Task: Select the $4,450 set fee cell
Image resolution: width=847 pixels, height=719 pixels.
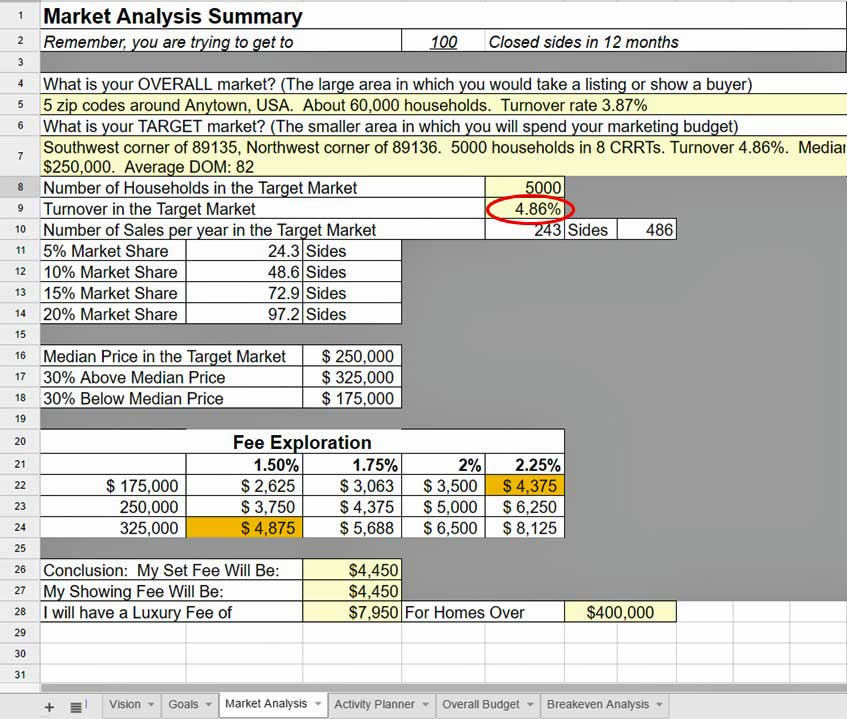Action: 352,570
